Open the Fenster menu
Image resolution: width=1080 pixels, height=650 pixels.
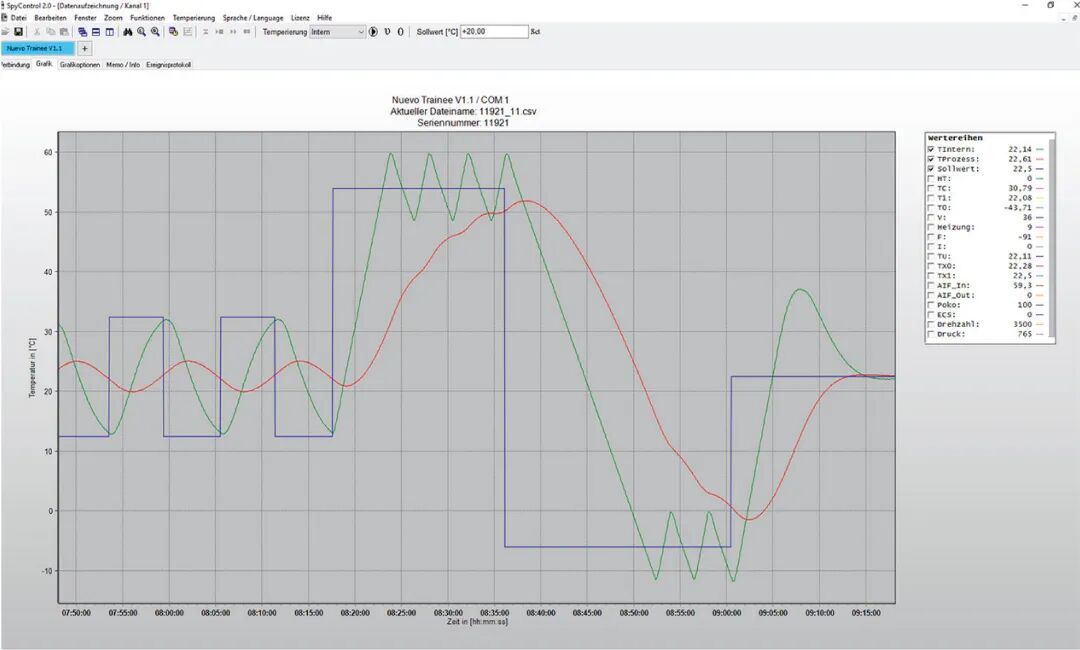(85, 18)
